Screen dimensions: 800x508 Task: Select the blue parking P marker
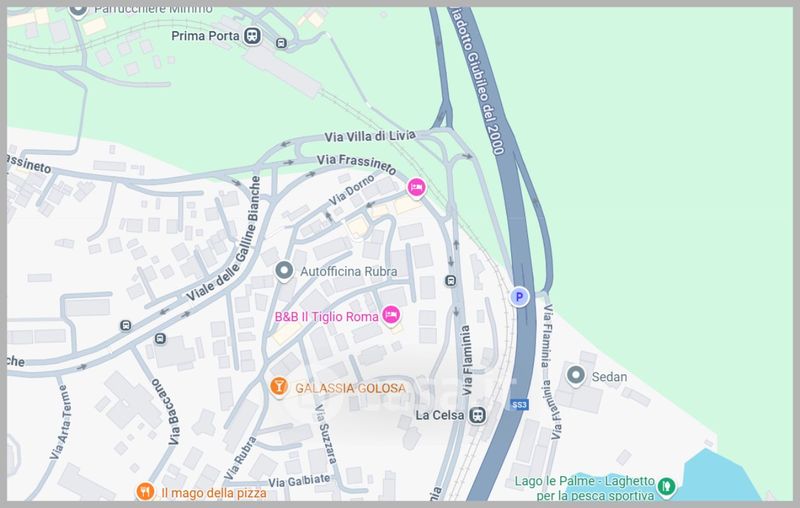pos(519,296)
